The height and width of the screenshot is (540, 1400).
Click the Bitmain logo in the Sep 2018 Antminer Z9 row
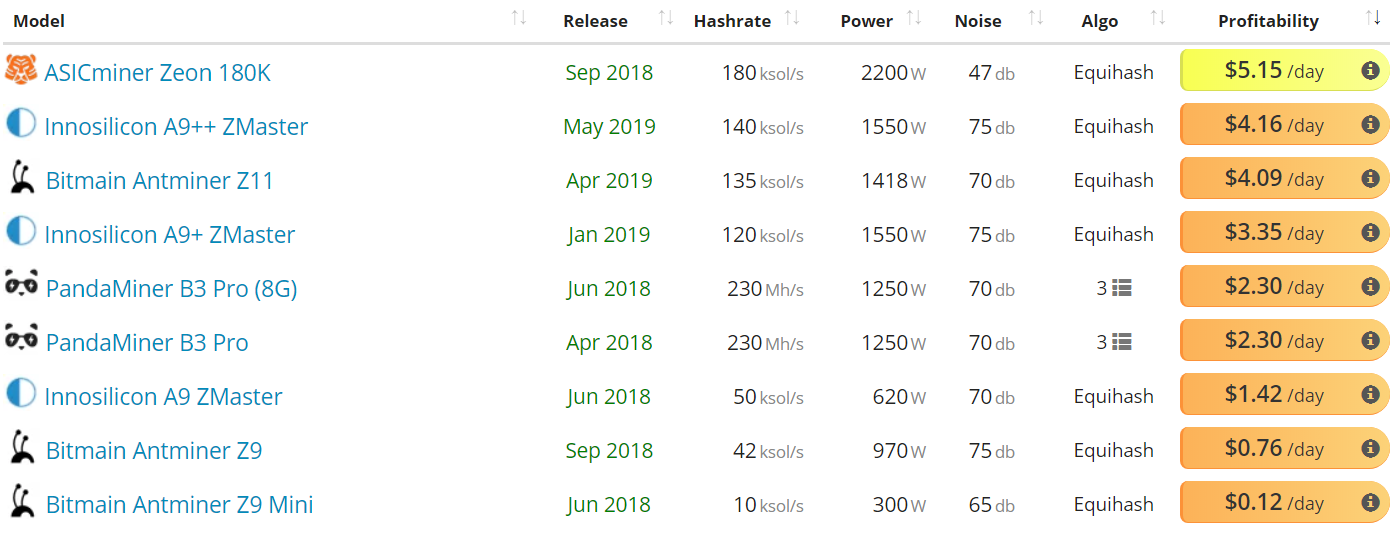pos(21,448)
